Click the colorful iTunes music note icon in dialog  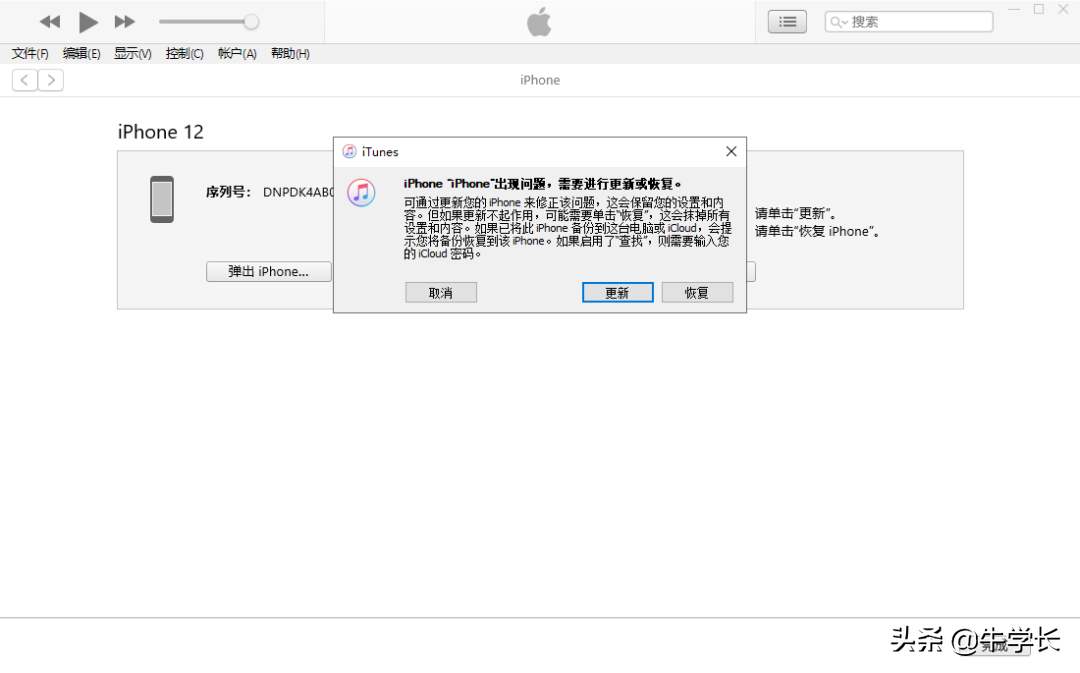tap(361, 192)
